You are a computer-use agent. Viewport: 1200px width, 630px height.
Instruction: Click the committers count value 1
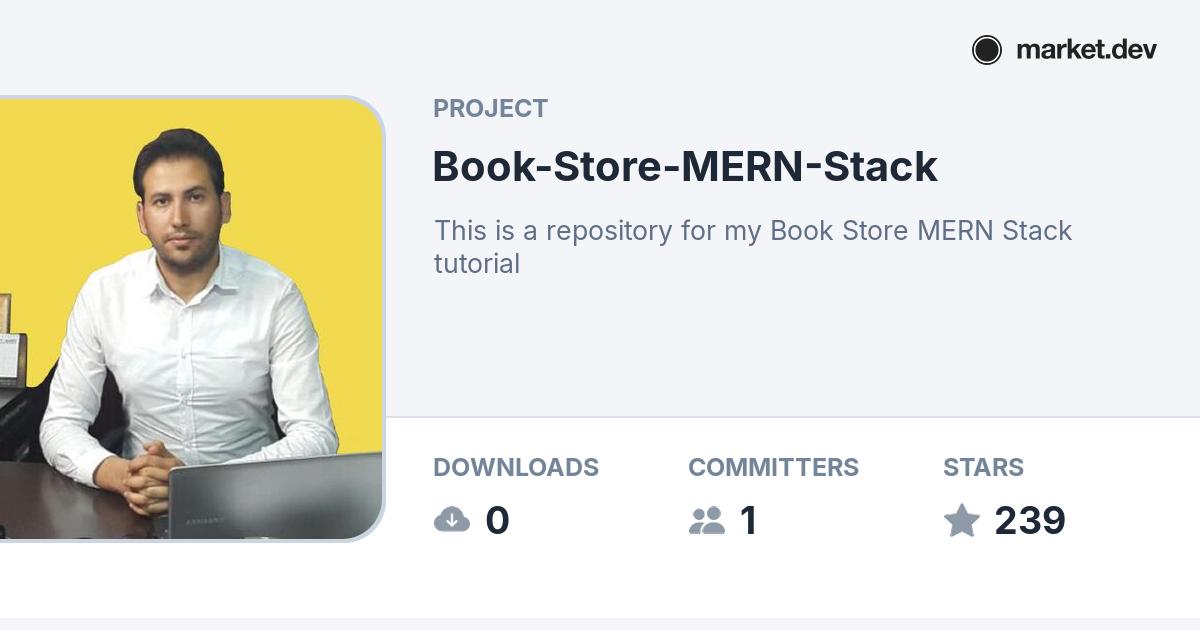pos(748,521)
